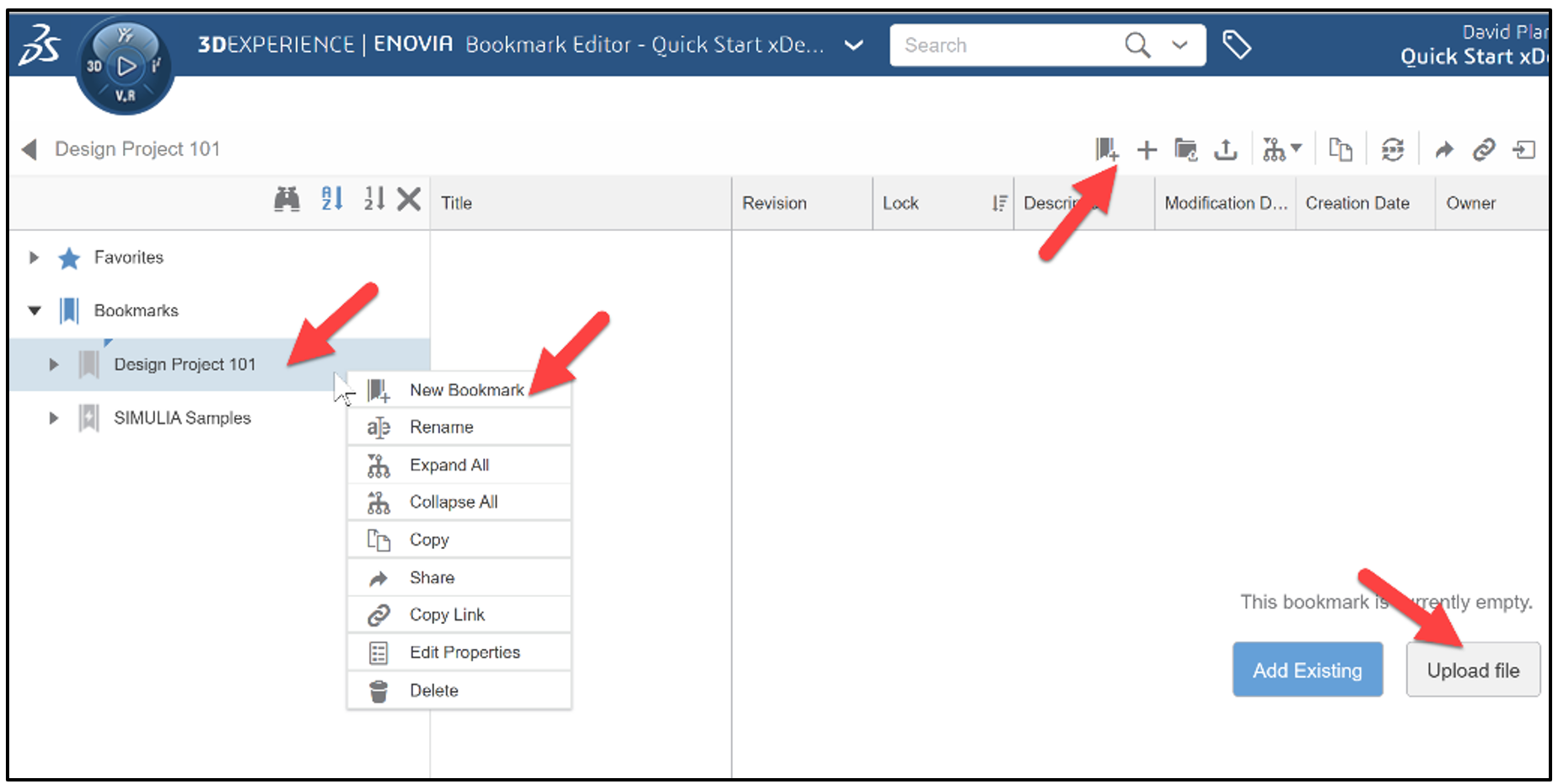Click the Copy Link toolbar icon
This screenshot has height=784, width=1558.
pos(1485,148)
